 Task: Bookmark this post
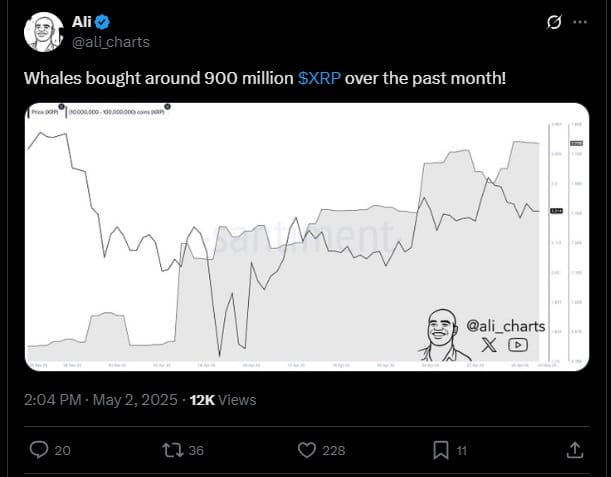tap(439, 451)
